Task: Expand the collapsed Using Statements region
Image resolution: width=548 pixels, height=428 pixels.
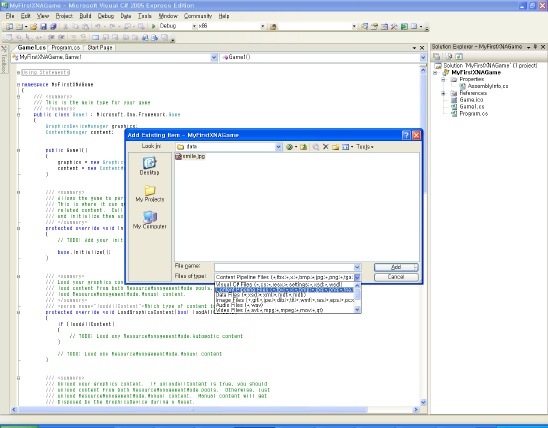Action: pyautogui.click(x=18, y=73)
